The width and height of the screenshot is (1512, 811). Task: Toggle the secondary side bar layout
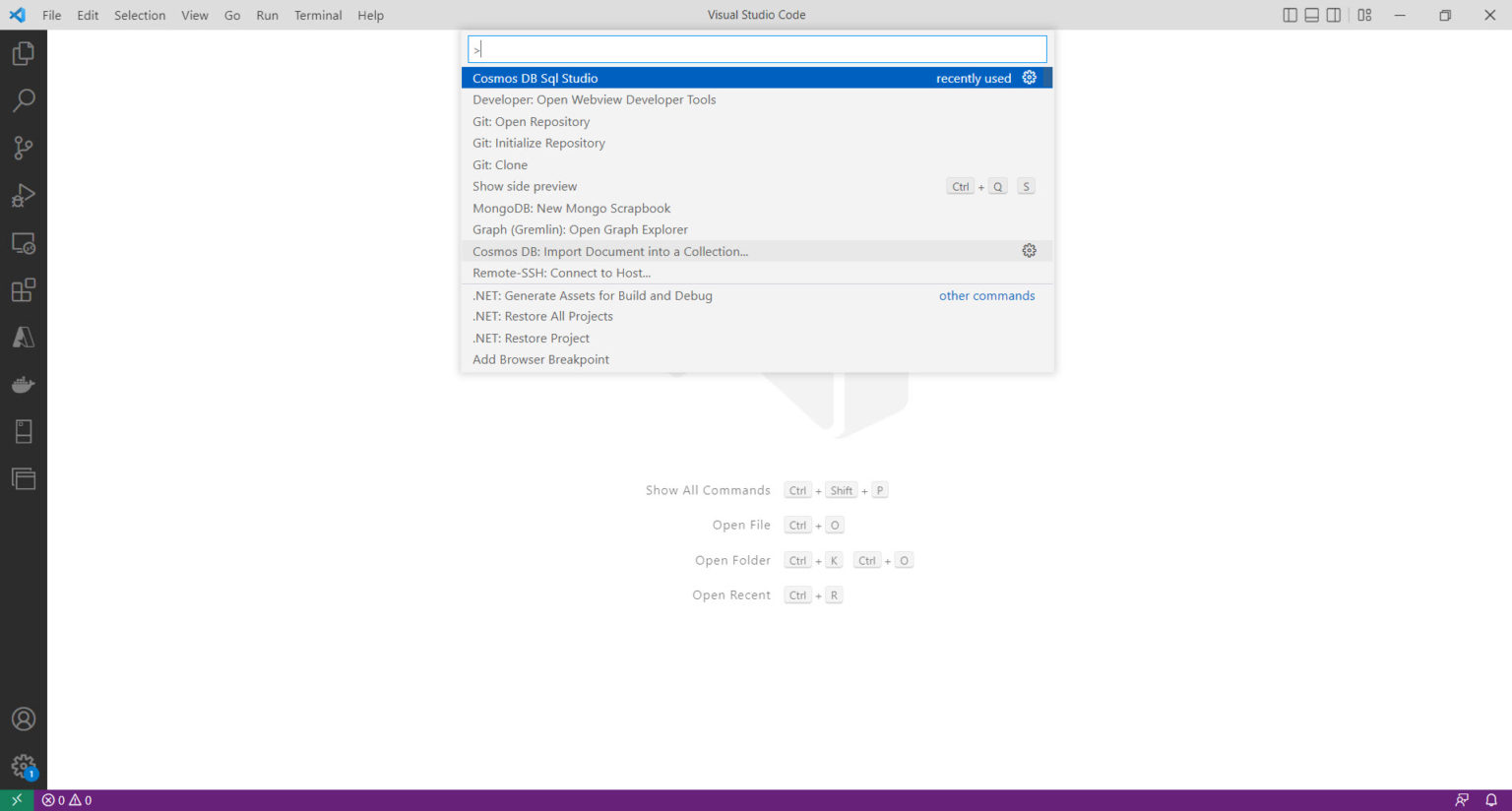pyautogui.click(x=1333, y=15)
